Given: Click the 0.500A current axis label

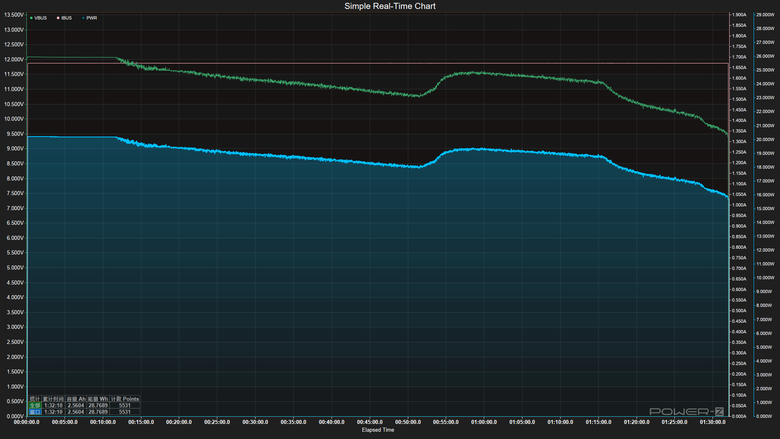Looking at the screenshot, I should (739, 311).
